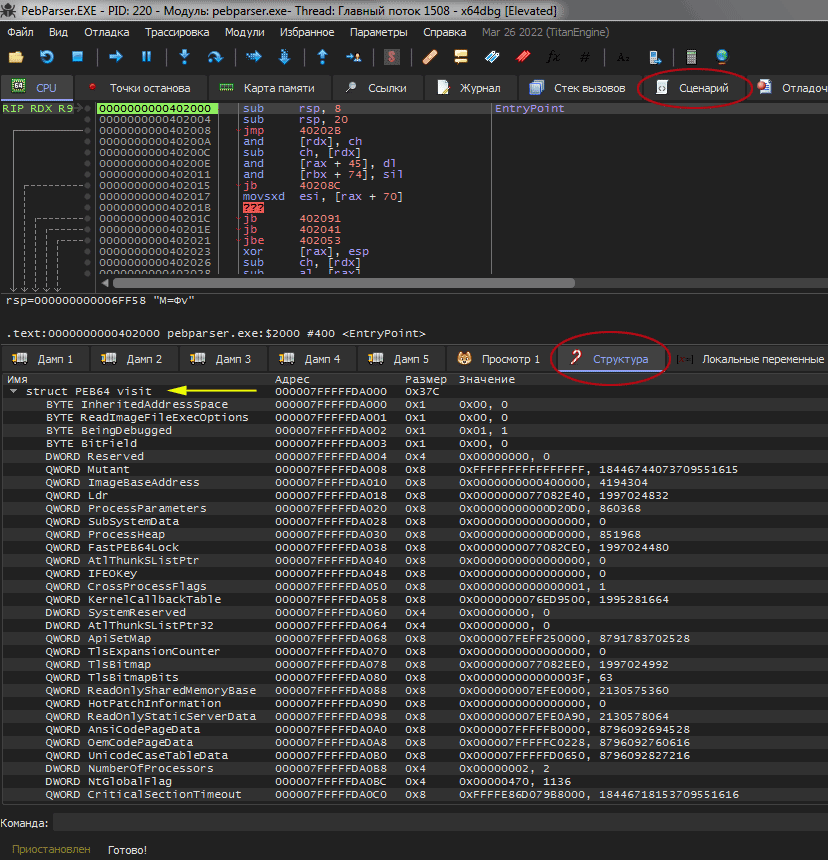Restart the debugged program

tap(47, 57)
